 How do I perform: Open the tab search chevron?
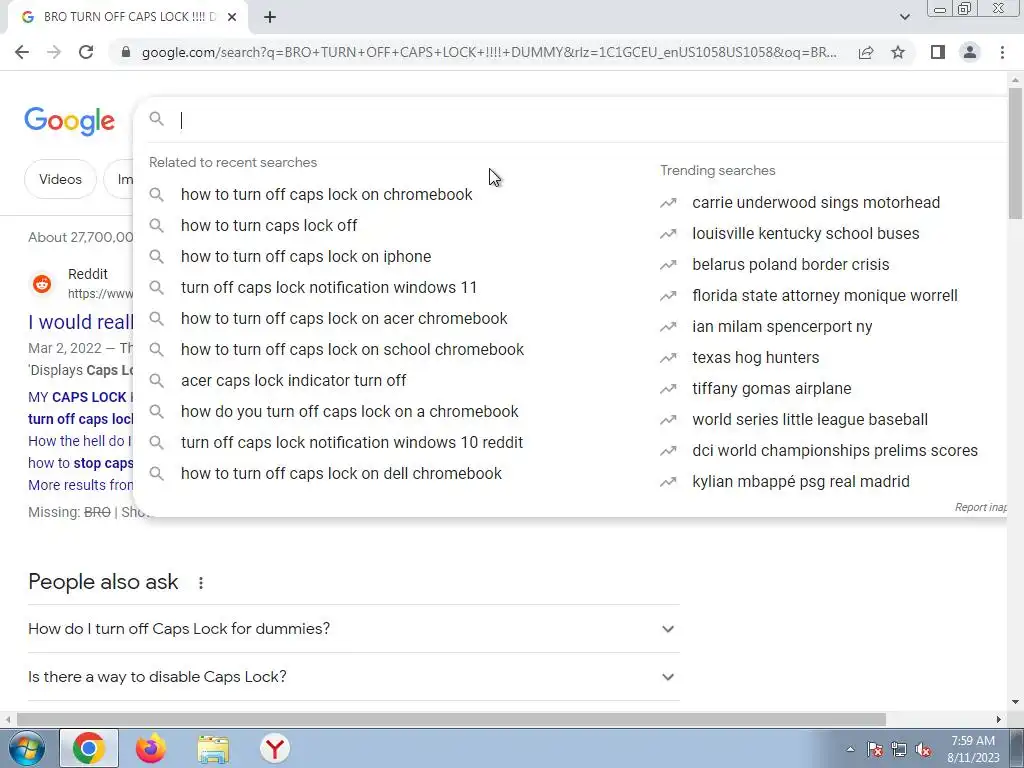[904, 17]
